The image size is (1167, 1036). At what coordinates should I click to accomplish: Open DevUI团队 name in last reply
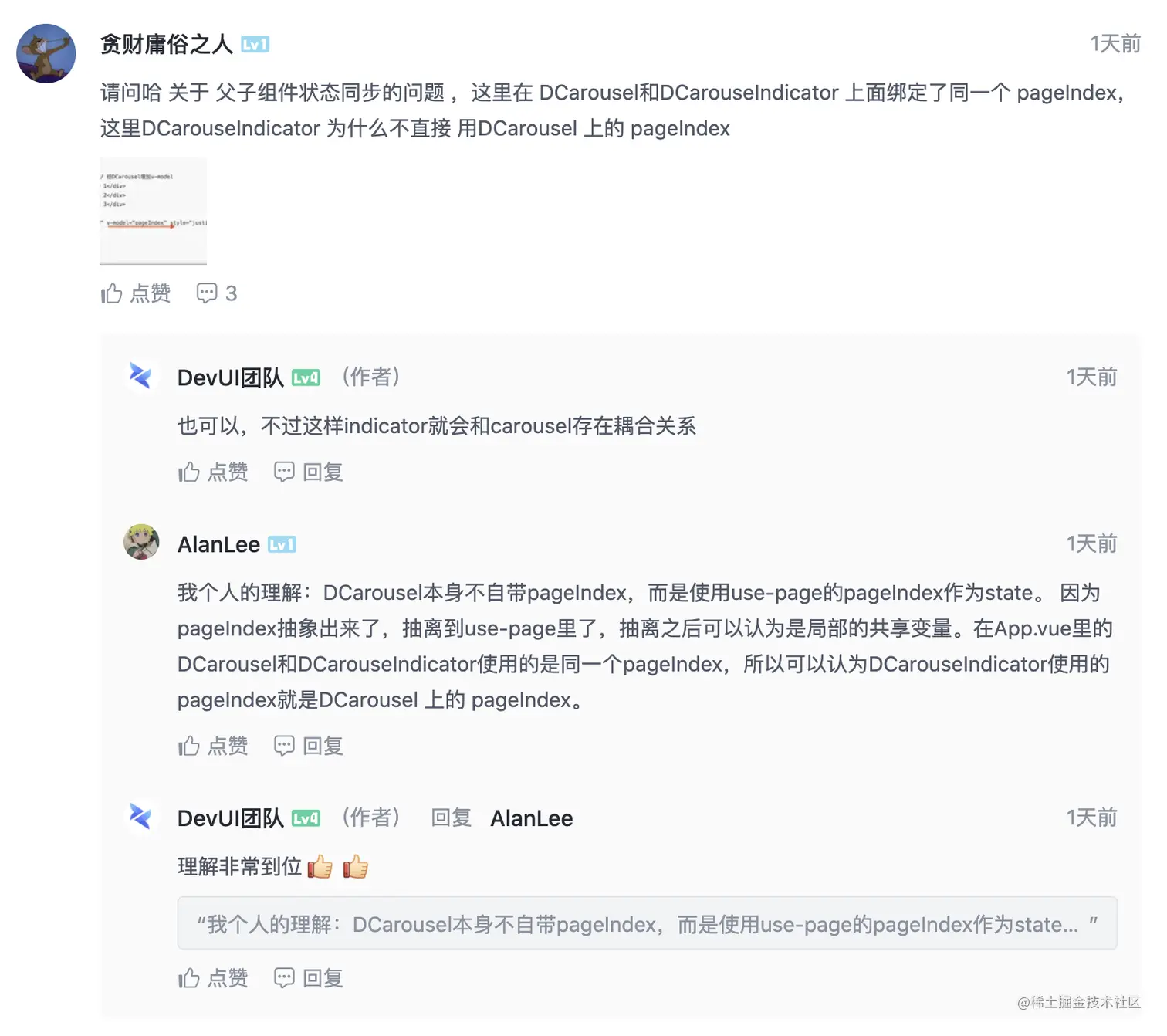pos(231,818)
